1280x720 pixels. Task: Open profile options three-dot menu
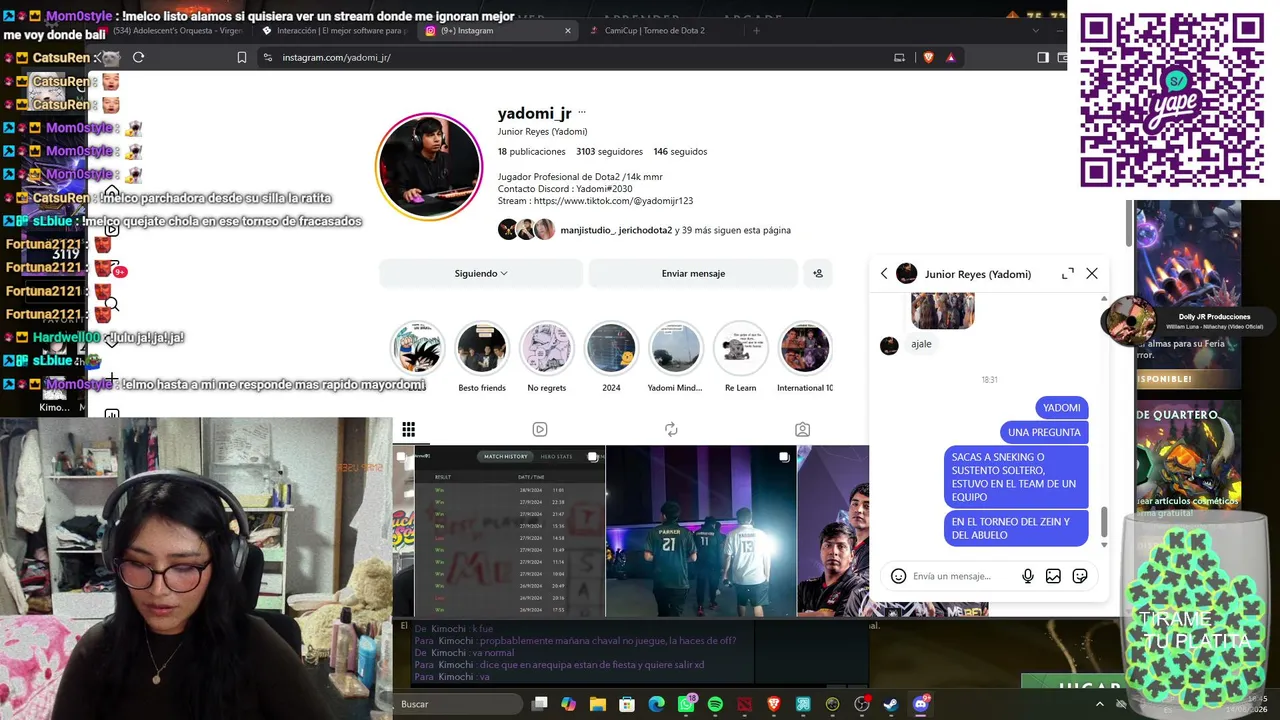point(582,113)
